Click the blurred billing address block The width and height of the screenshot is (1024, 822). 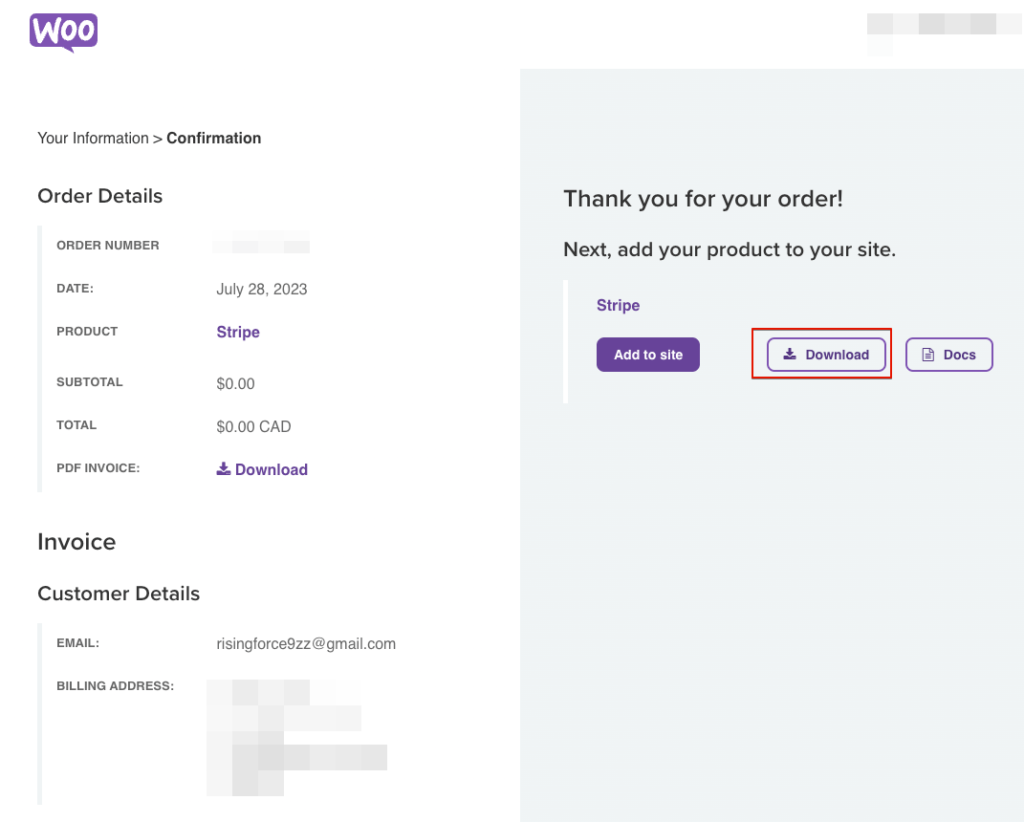pyautogui.click(x=295, y=738)
